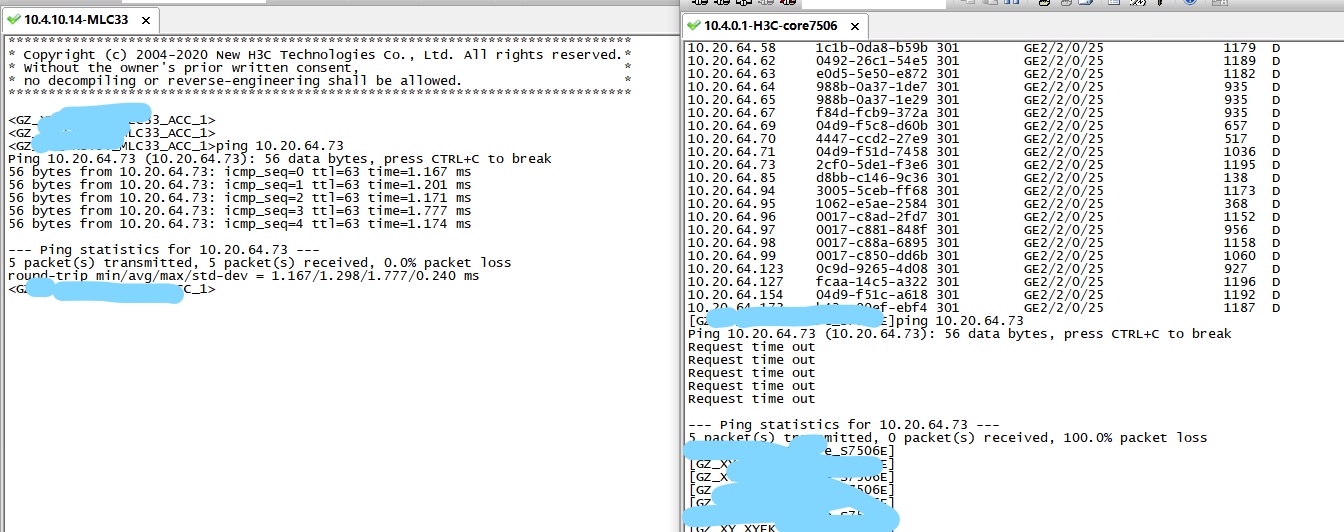The image size is (1344, 532).
Task: Click the '100.0% packet loss' summary line
Action: (948, 438)
